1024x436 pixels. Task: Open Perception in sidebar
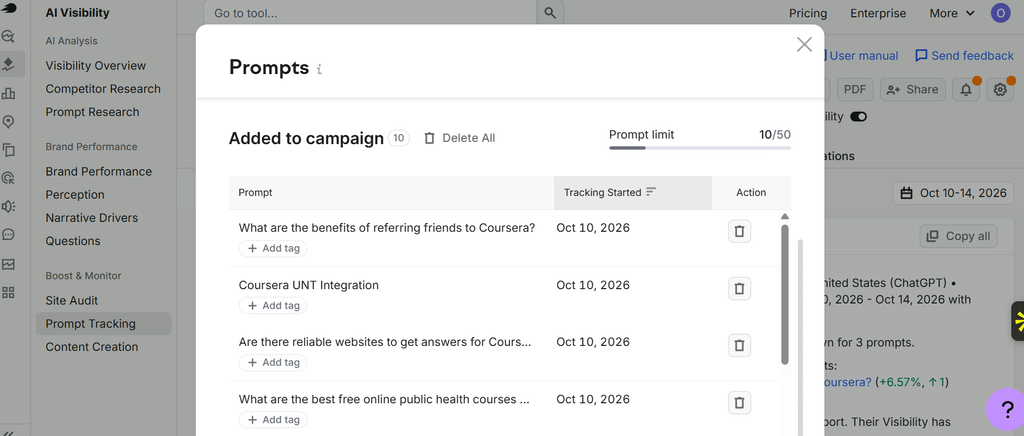point(75,195)
